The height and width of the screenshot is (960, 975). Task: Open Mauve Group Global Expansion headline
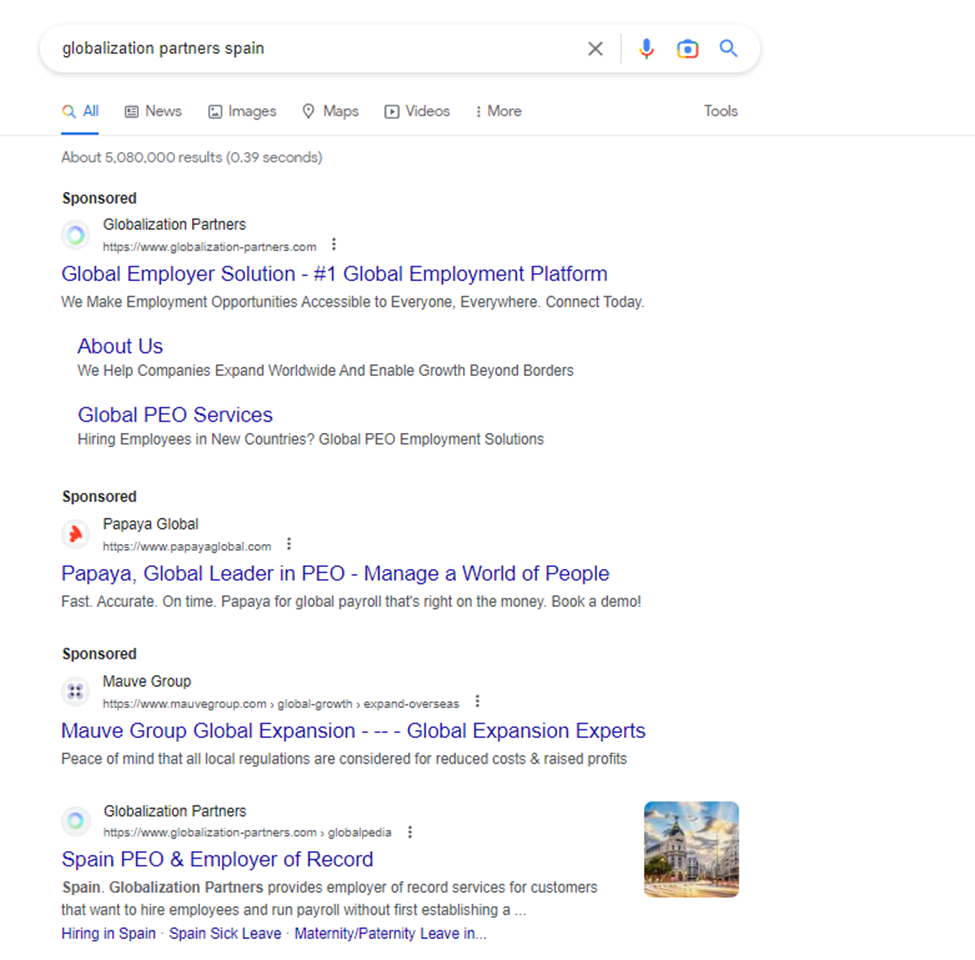tap(353, 731)
